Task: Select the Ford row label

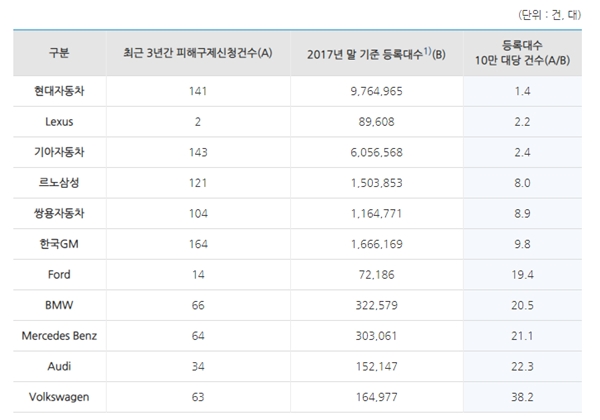Action: pyautogui.click(x=59, y=275)
